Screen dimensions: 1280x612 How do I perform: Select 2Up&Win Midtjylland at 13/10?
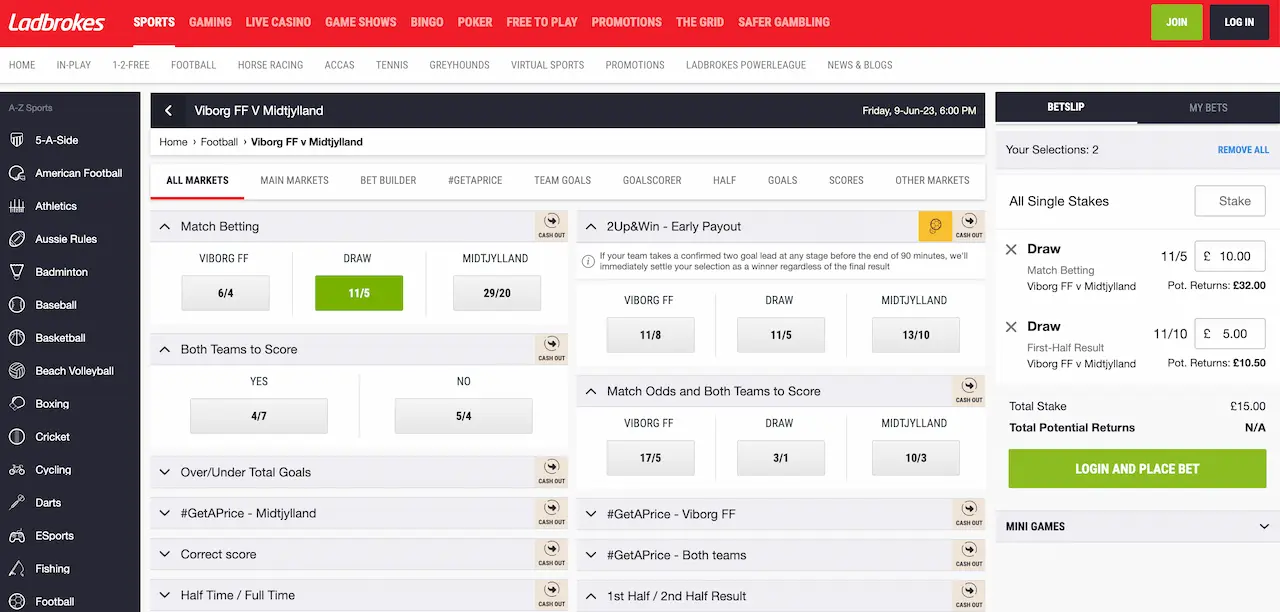[x=916, y=335]
